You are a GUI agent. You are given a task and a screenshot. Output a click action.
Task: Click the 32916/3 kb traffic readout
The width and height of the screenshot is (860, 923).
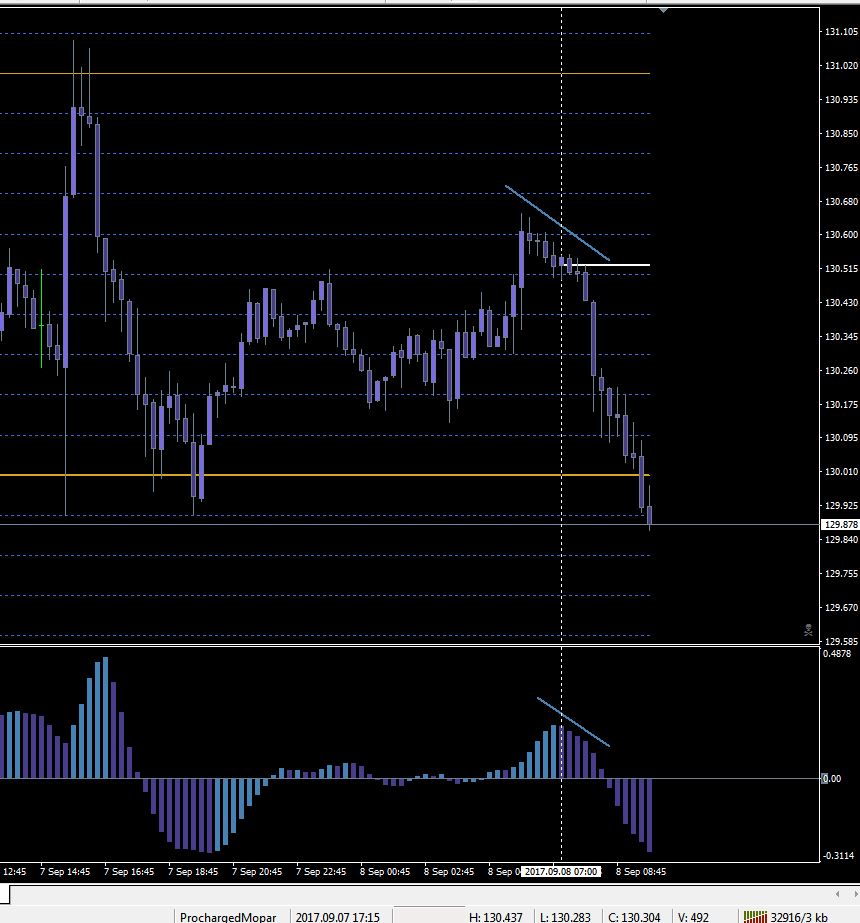coord(799,917)
